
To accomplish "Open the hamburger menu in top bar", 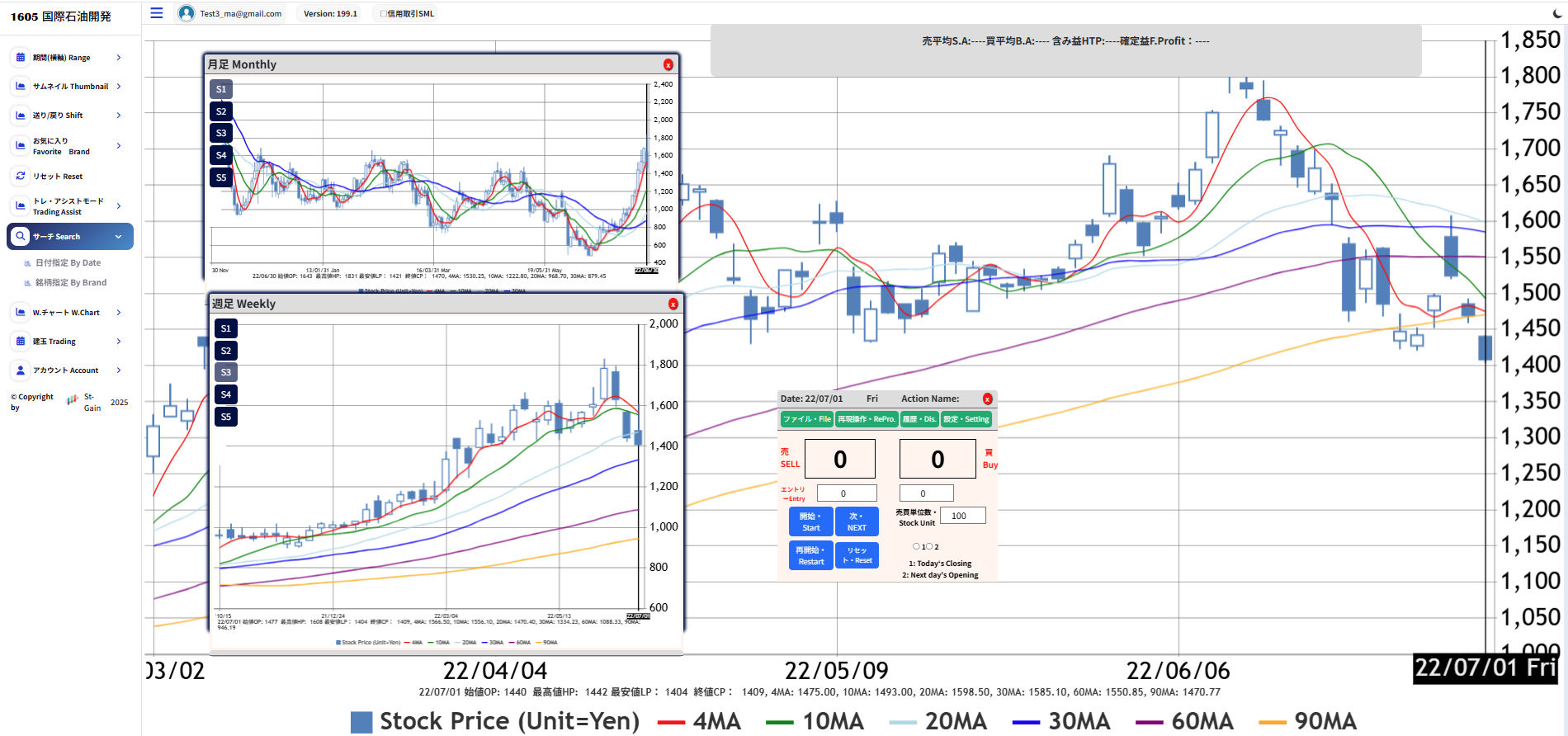I will click(157, 13).
